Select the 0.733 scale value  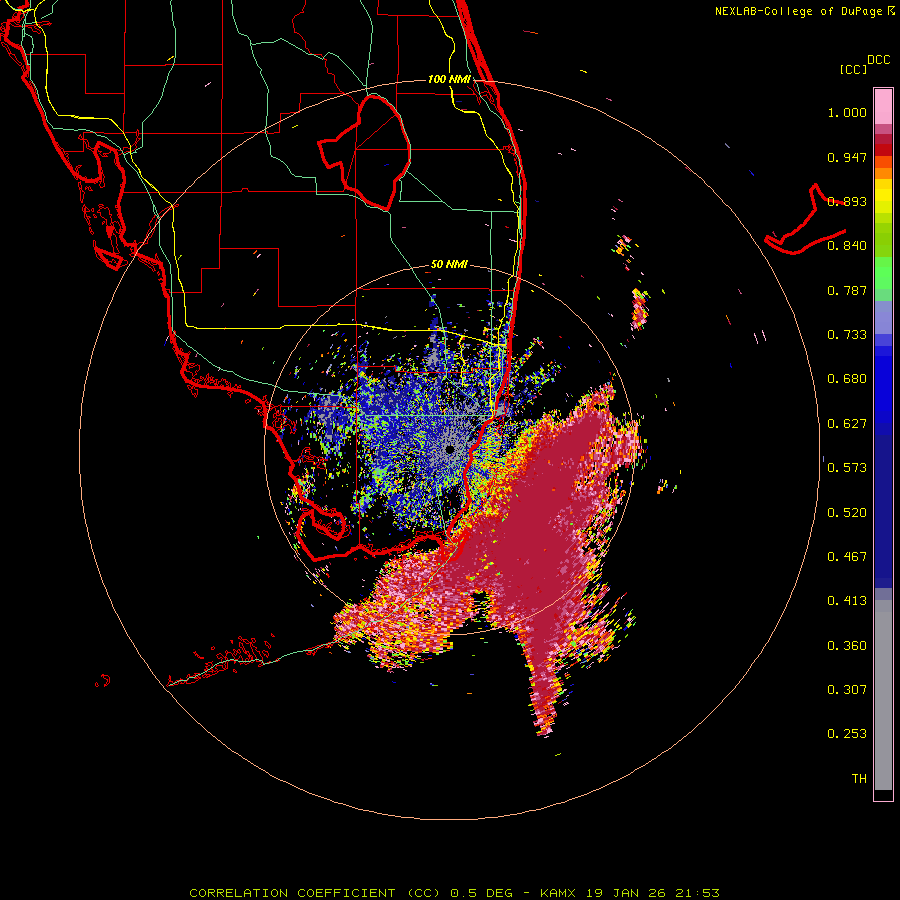coord(847,335)
